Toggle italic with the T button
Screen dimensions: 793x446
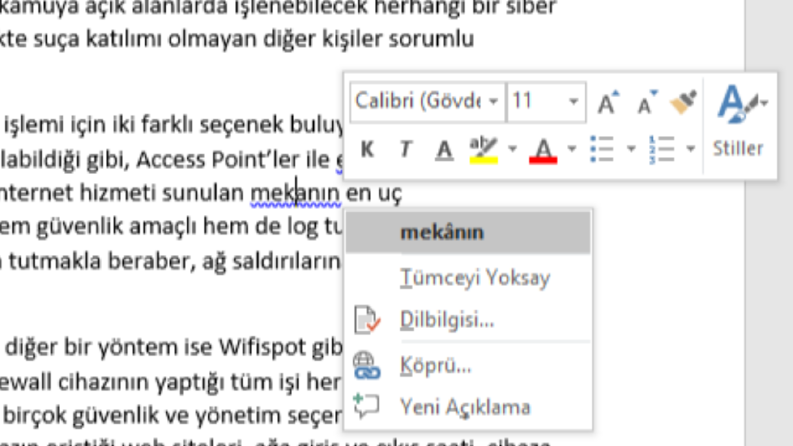coord(406,150)
